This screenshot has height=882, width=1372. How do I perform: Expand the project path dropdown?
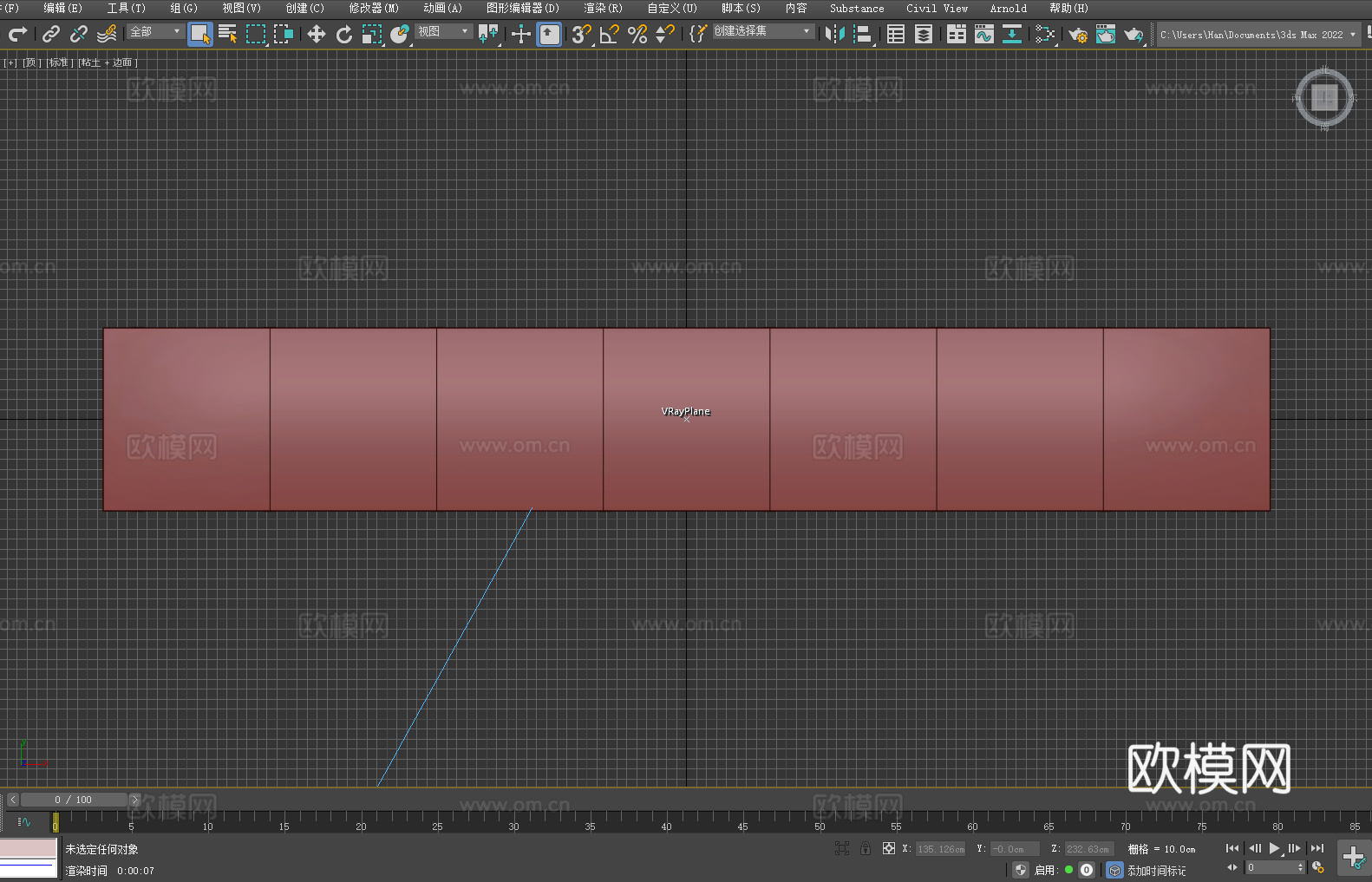[x=1352, y=35]
